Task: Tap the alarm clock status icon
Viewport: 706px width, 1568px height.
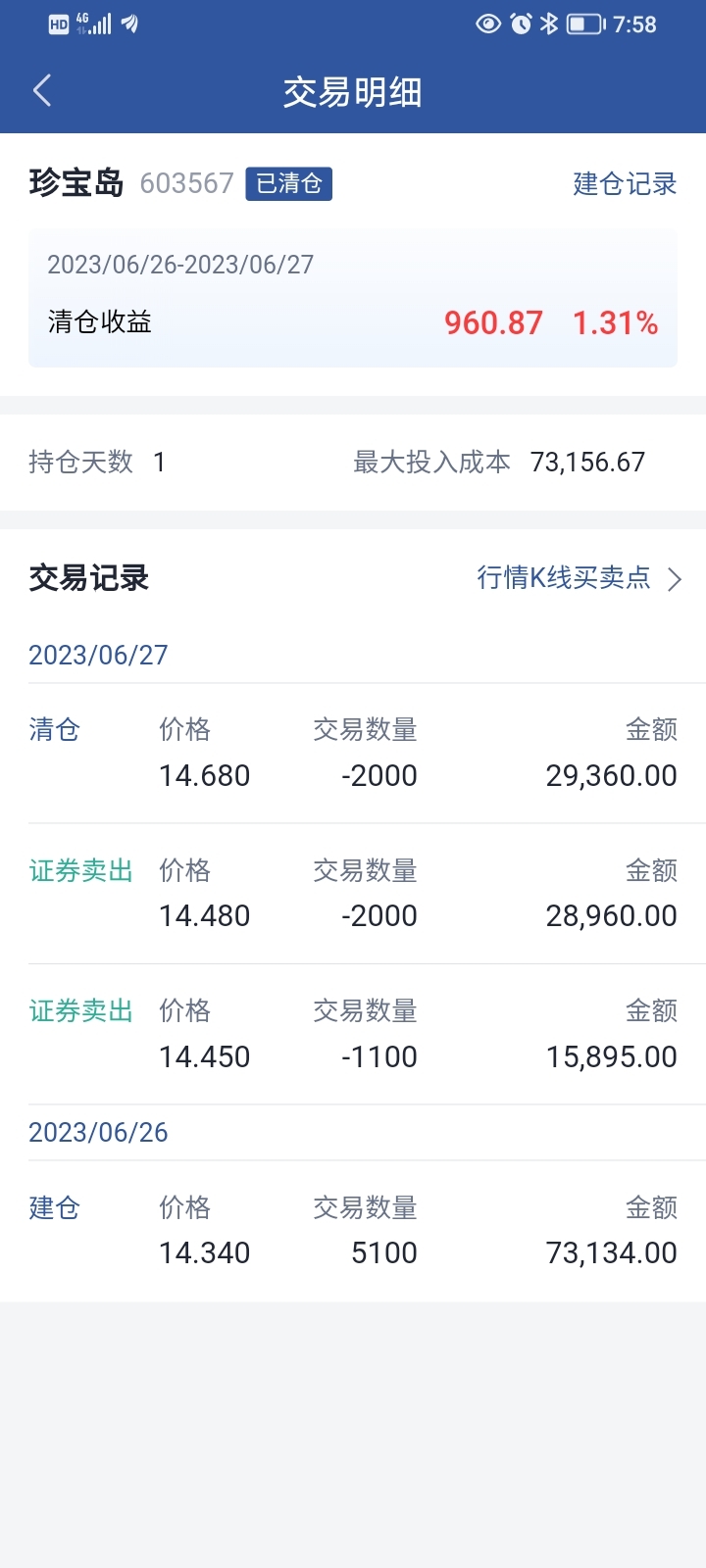Action: [521, 24]
